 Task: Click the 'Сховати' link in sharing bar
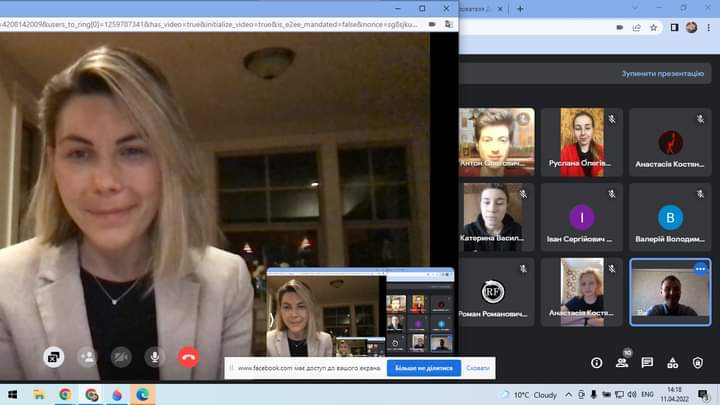pos(478,368)
